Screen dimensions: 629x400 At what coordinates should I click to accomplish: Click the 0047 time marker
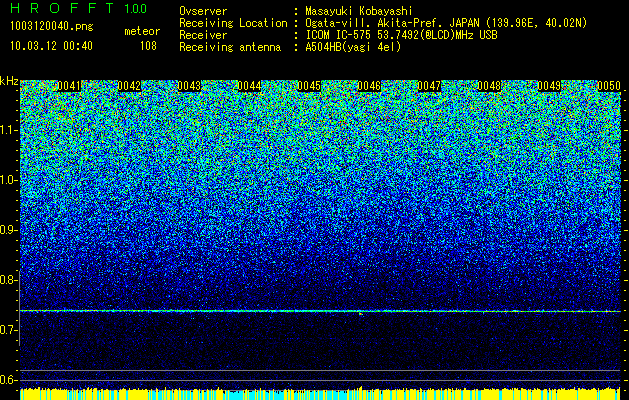[x=429, y=86]
